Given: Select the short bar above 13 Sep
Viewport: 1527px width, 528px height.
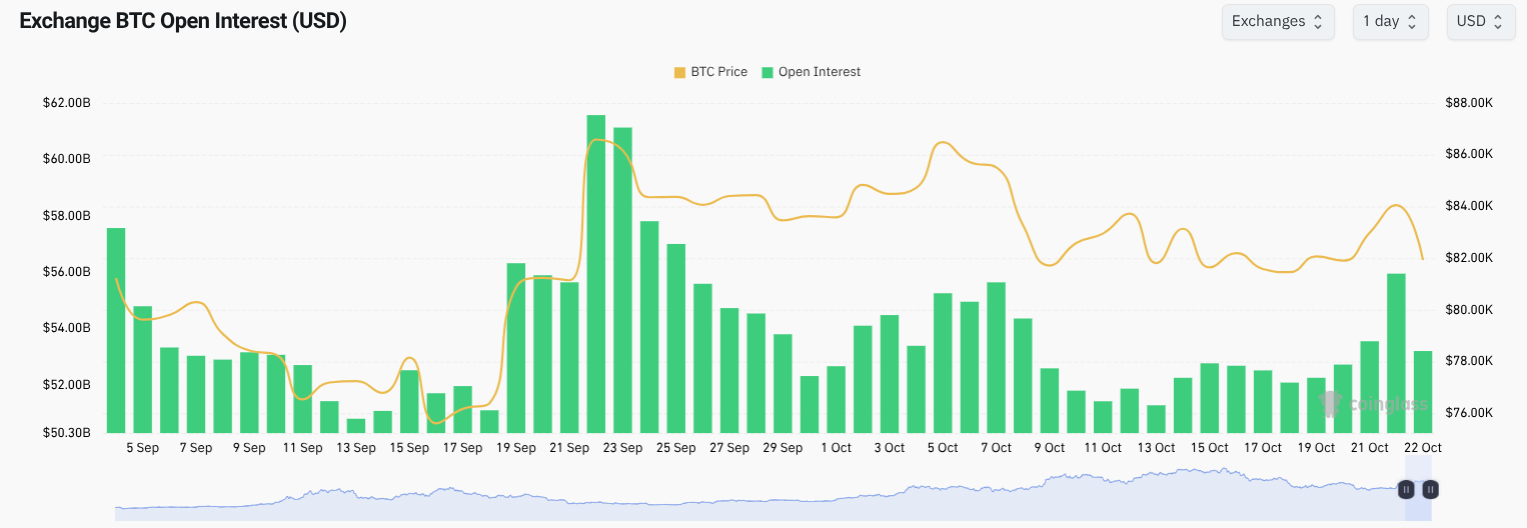Looking at the screenshot, I should [356, 425].
